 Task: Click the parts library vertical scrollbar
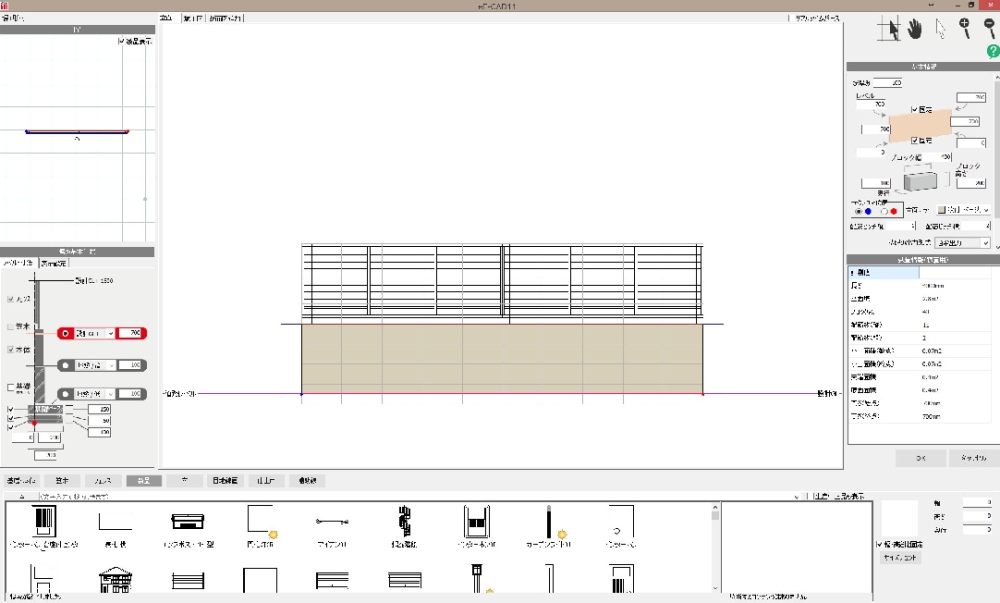(715, 548)
